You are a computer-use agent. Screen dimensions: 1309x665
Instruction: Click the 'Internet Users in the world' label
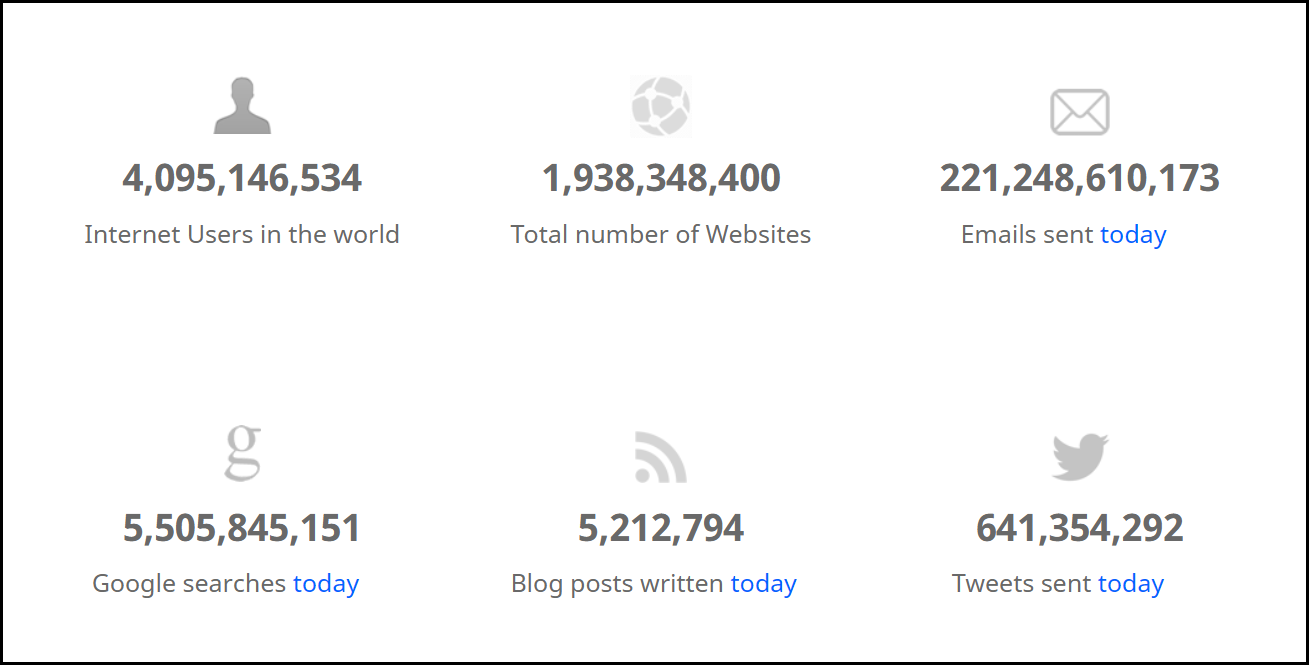click(x=242, y=235)
